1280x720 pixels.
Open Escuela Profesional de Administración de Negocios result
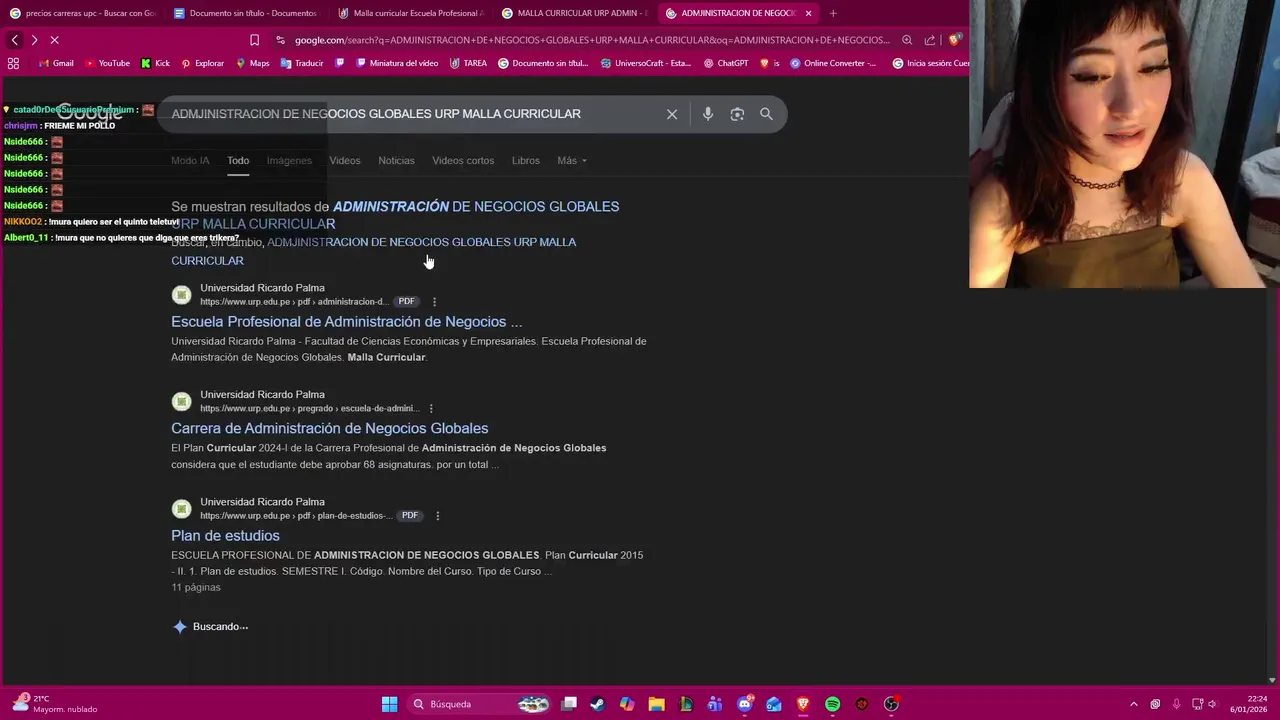[346, 322]
